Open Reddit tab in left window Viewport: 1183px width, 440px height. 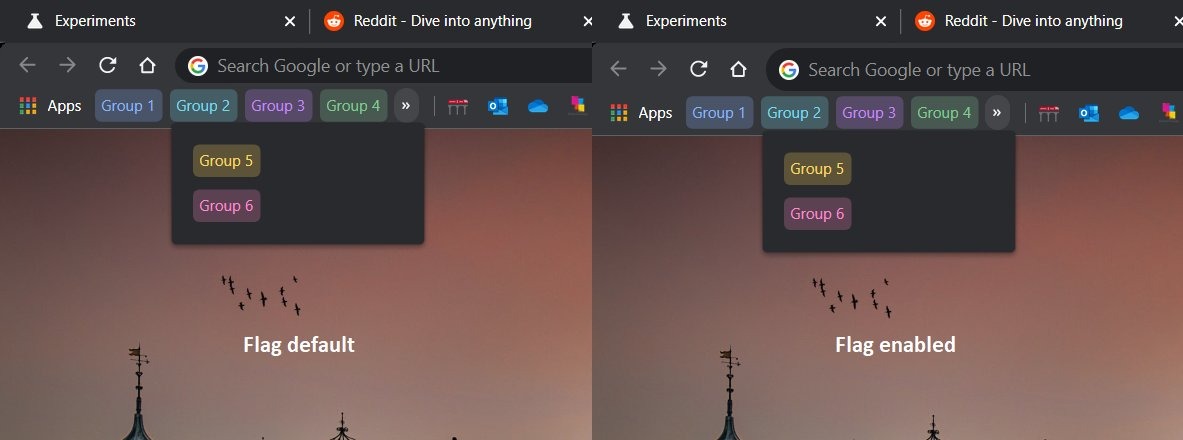453,21
